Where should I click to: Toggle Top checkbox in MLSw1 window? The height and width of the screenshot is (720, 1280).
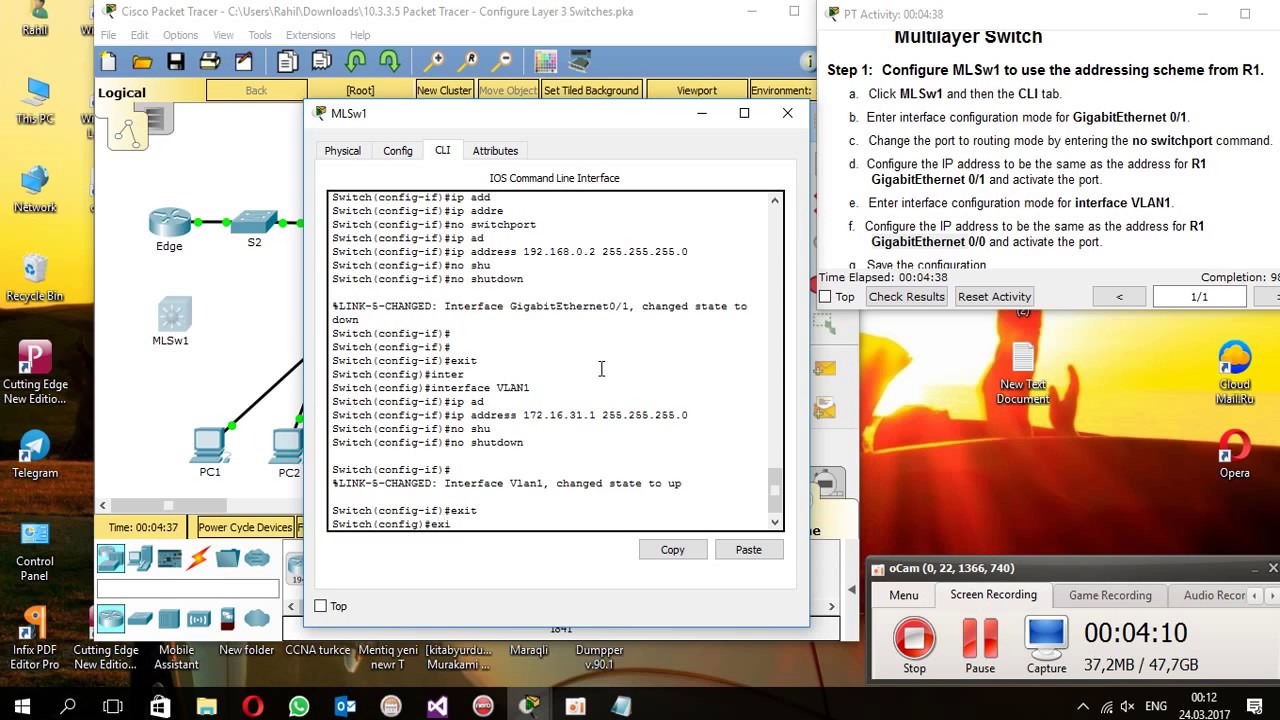click(321, 606)
